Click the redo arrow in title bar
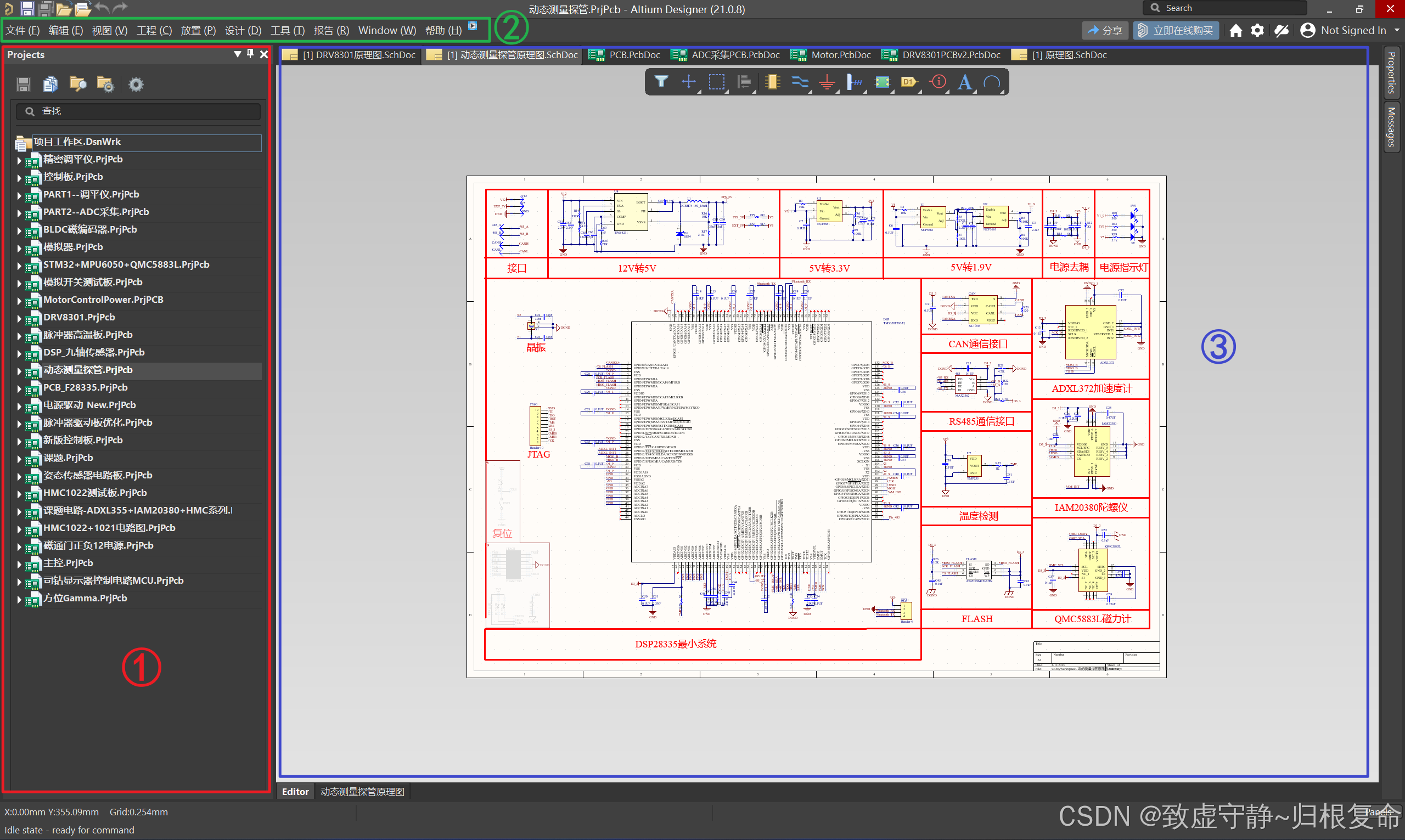Image resolution: width=1405 pixels, height=840 pixels. tap(120, 8)
